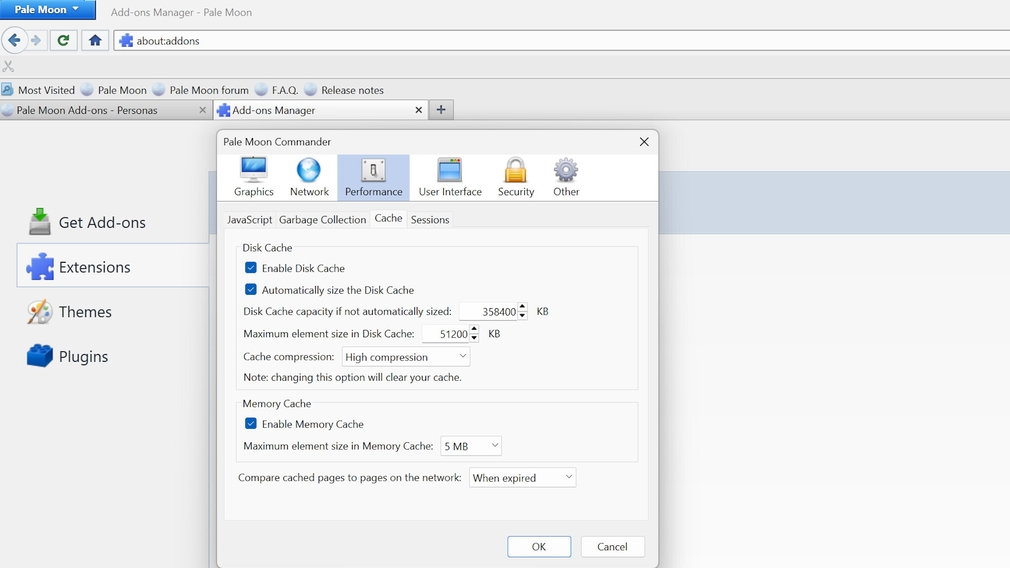The image size is (1010, 568).
Task: Open the User Interface settings category
Action: tap(450, 177)
